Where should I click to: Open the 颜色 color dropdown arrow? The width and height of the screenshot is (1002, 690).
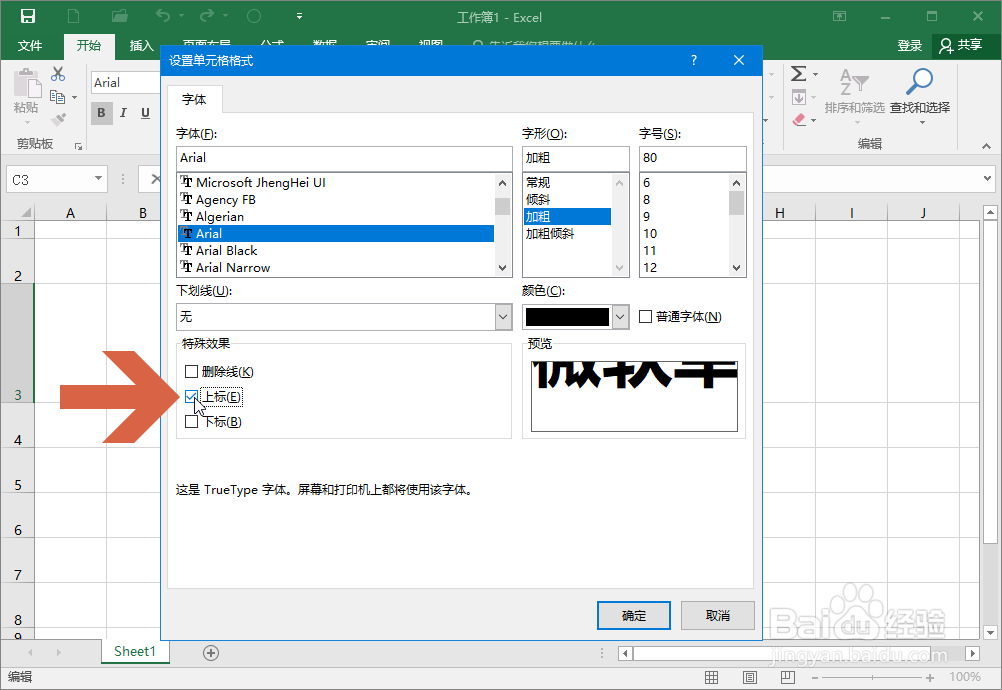point(619,316)
